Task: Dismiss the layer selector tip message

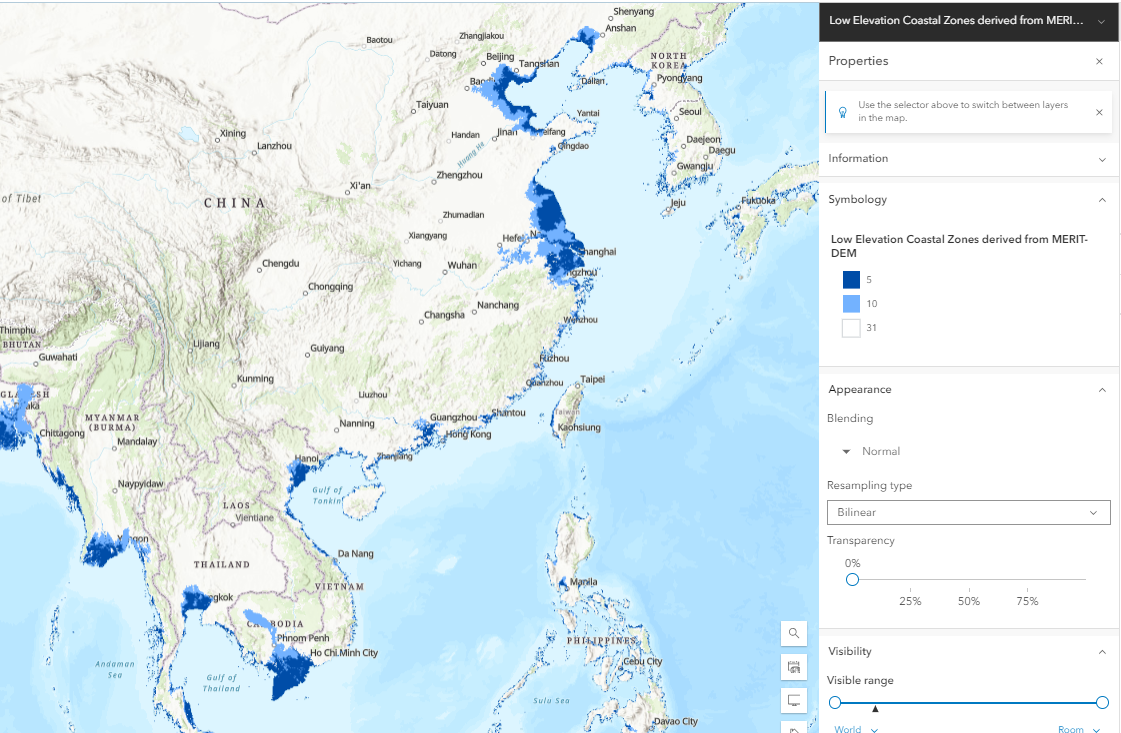Action: click(x=1100, y=112)
